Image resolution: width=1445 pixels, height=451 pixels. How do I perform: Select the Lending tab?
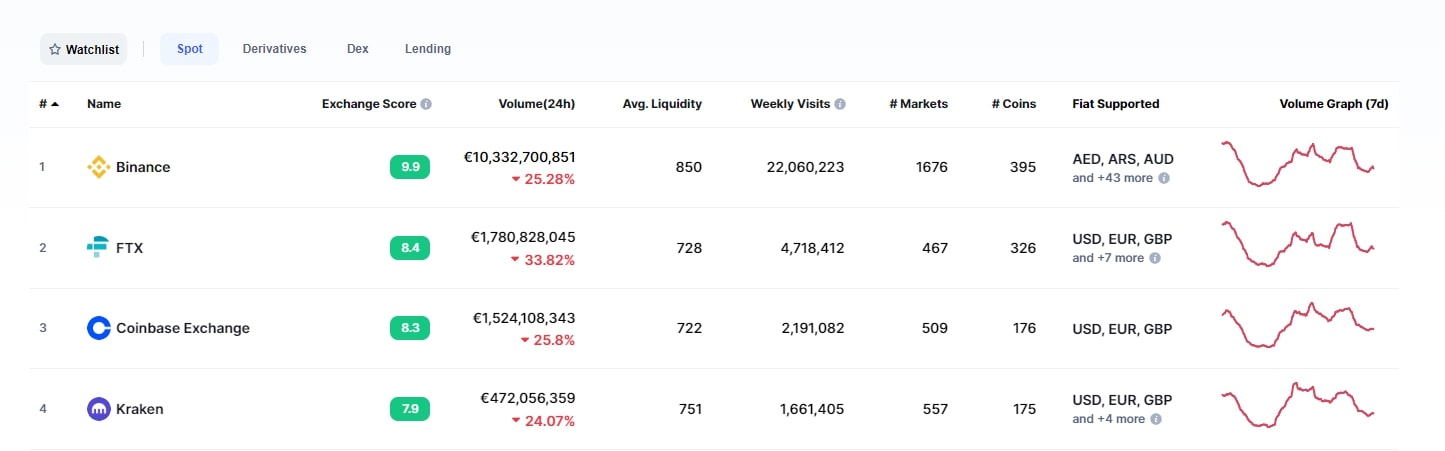[427, 49]
